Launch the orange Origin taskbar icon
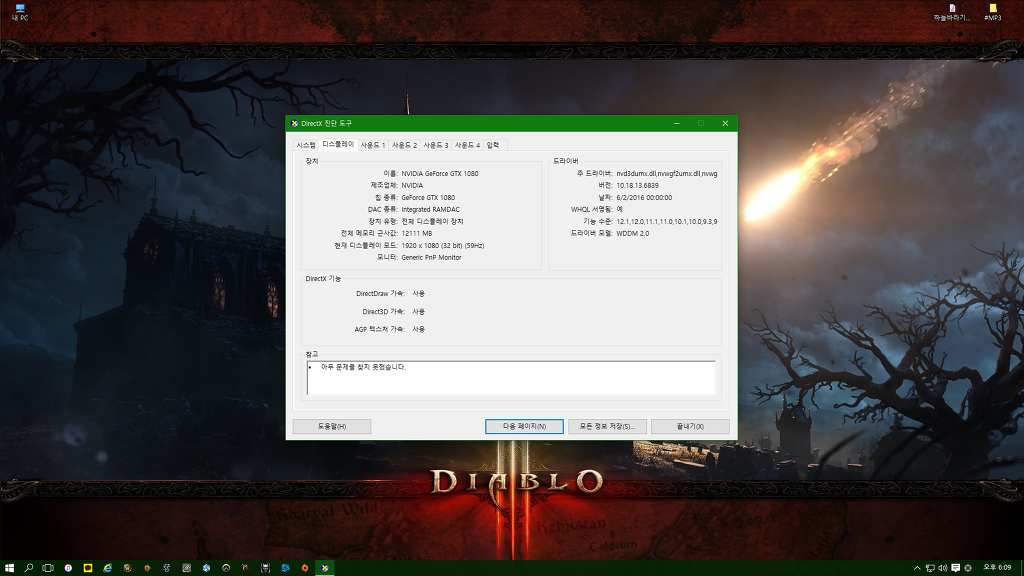Viewport: 1024px width, 576px height. coord(305,568)
